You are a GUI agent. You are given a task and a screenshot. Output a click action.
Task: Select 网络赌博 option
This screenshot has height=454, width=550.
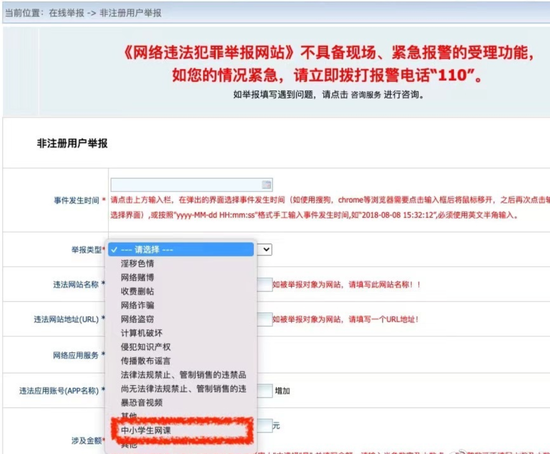137,278
